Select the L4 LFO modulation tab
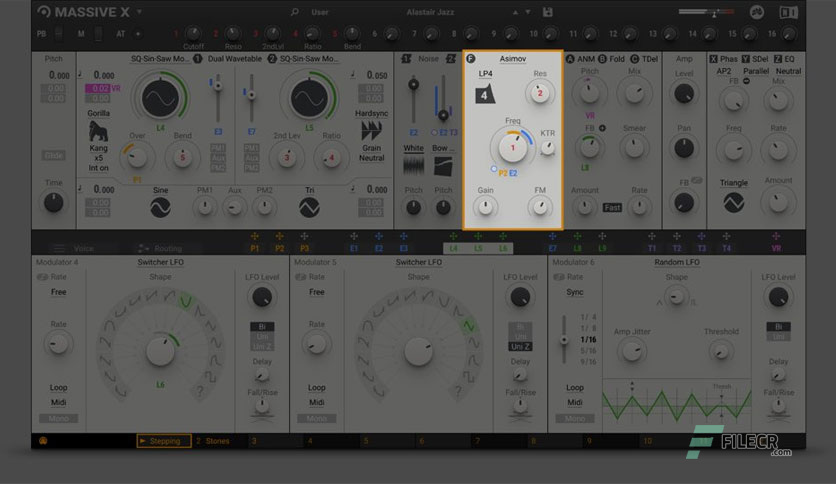This screenshot has width=836, height=484. point(453,248)
